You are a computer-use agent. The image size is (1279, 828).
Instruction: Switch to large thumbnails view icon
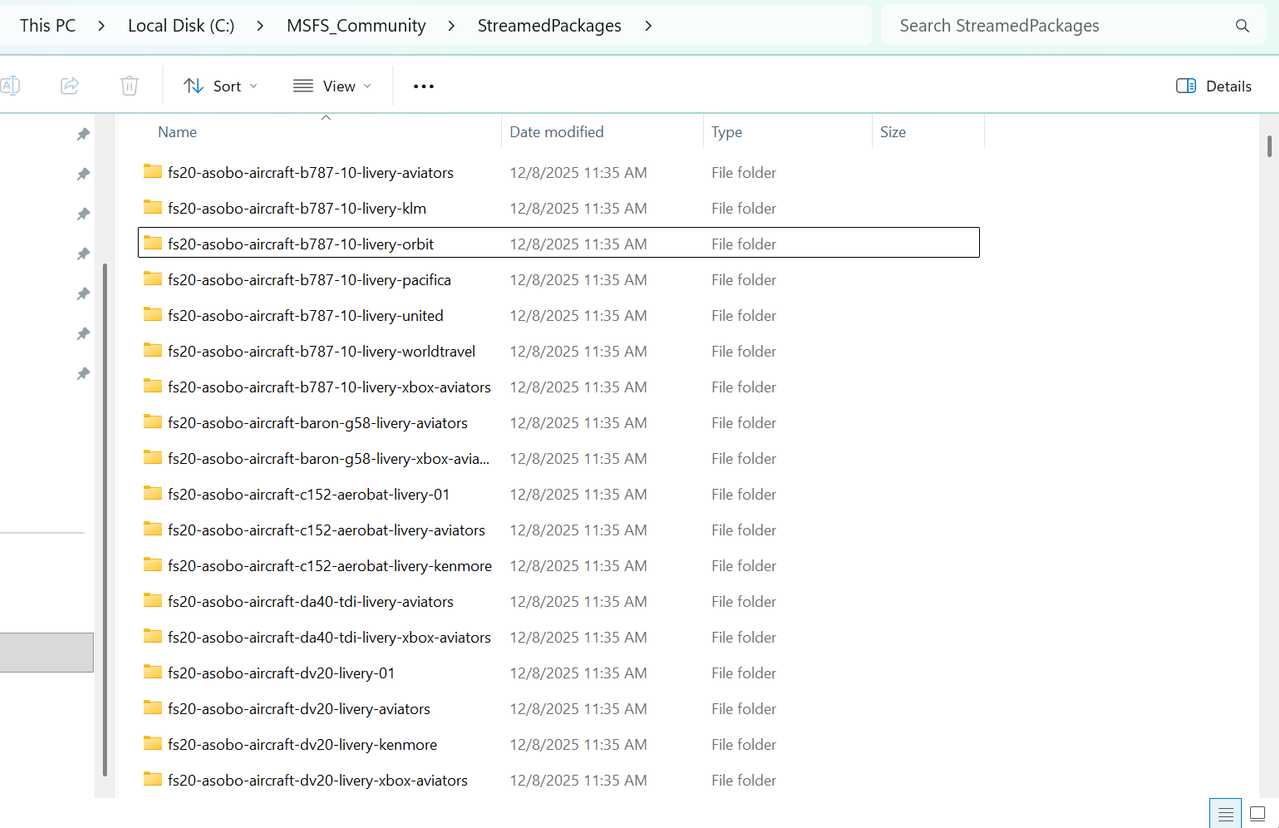click(x=1258, y=814)
